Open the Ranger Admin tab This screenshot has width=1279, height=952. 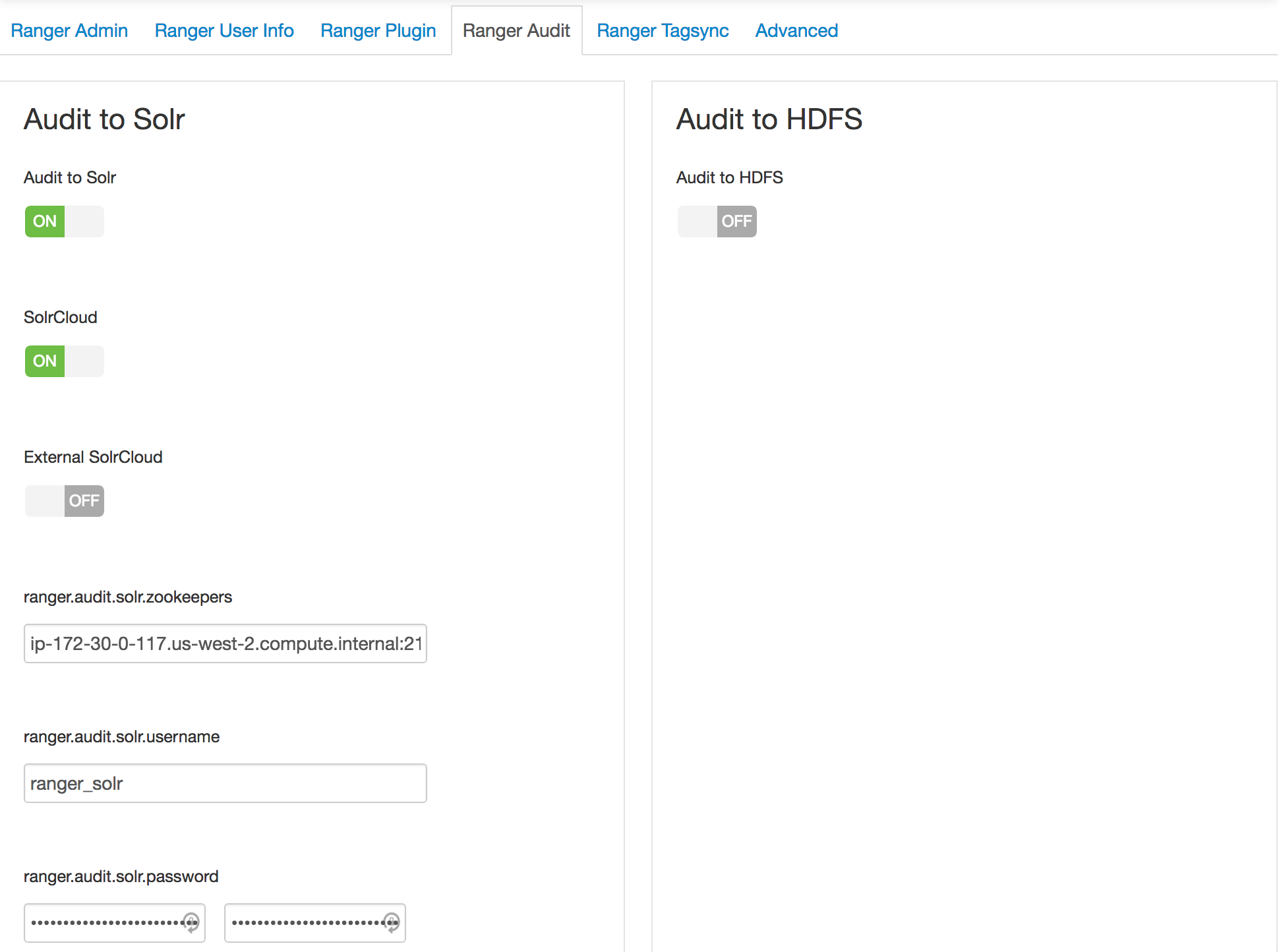pos(69,31)
